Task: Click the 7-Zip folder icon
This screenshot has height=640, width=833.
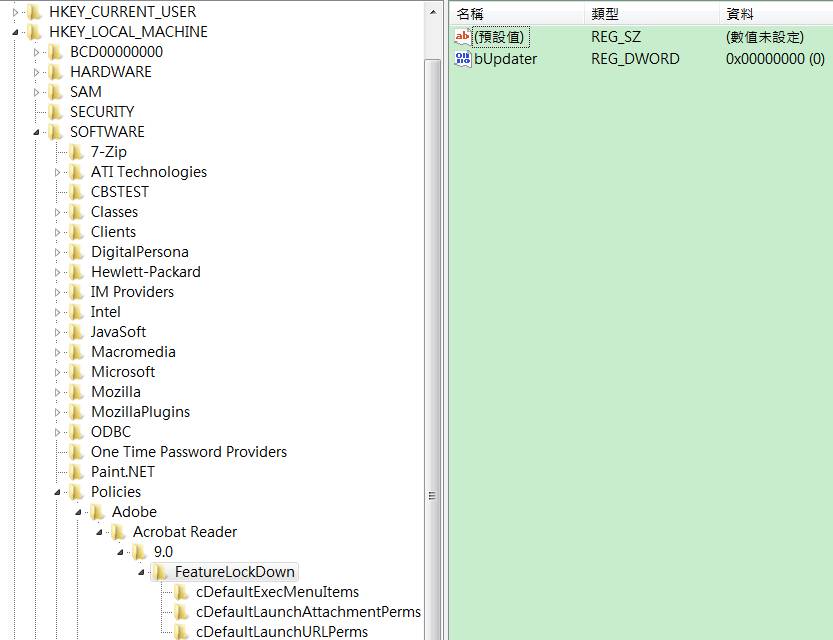Action: 76,151
